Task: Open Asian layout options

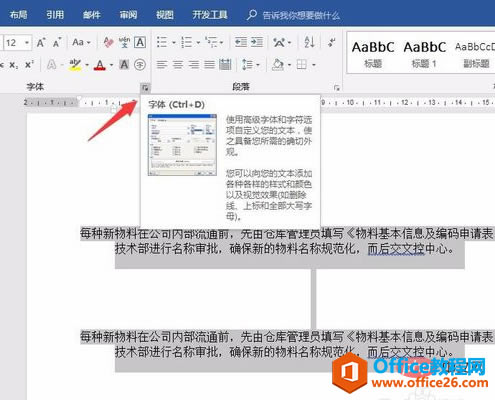Action: pyautogui.click(x=279, y=42)
